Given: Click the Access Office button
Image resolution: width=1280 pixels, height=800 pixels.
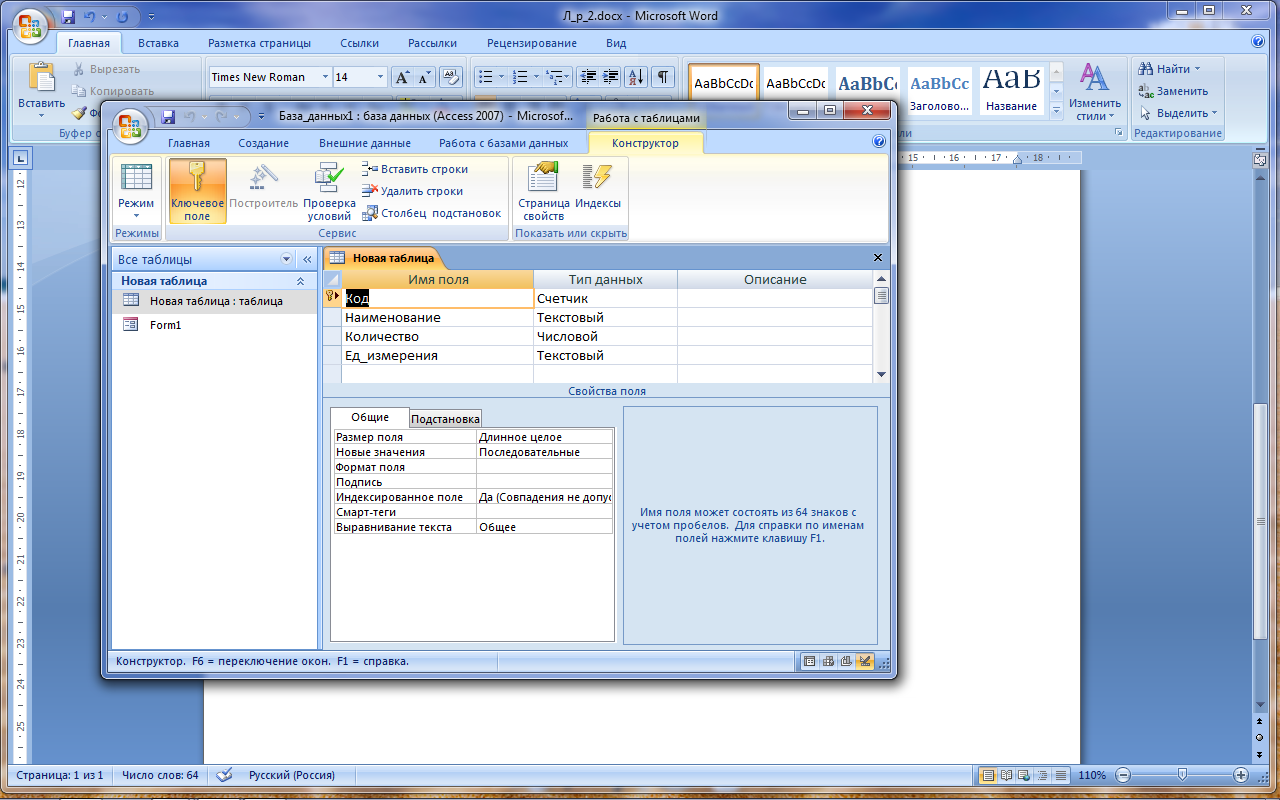Looking at the screenshot, I should [132, 124].
